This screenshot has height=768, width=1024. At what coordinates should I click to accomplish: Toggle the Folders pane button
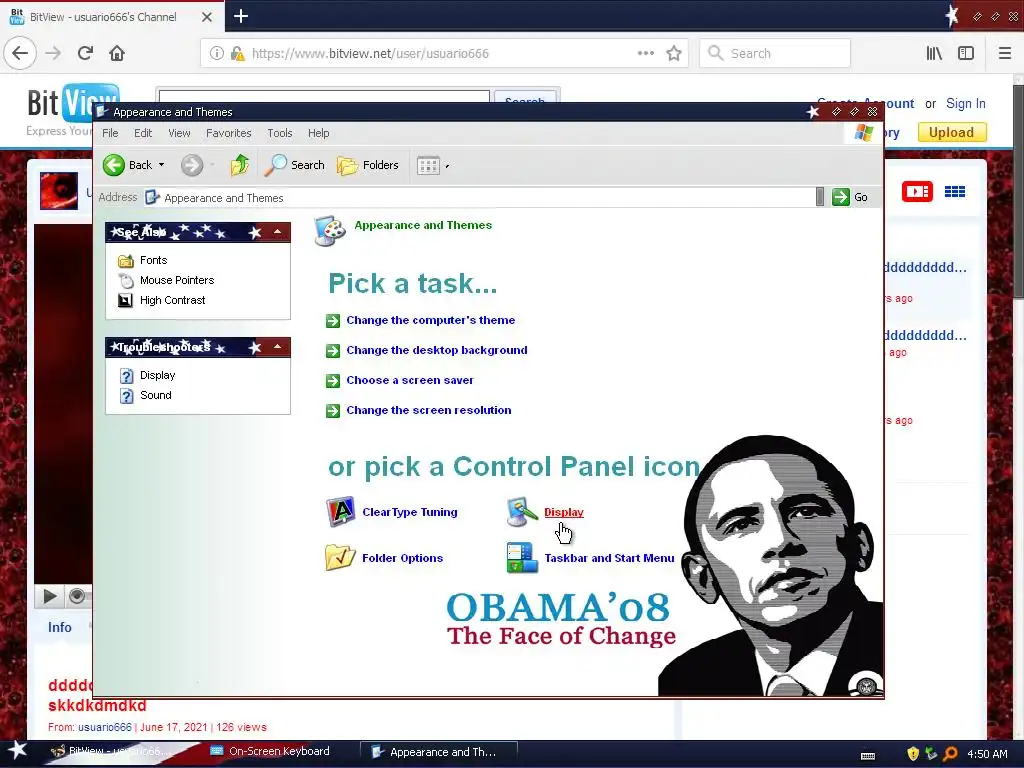pos(368,165)
